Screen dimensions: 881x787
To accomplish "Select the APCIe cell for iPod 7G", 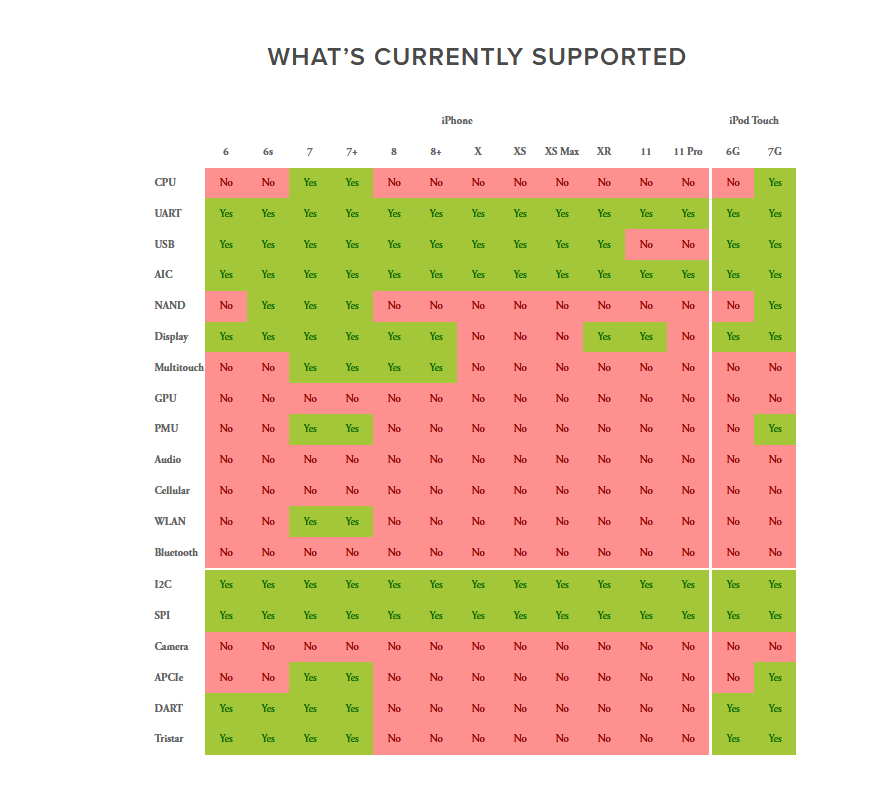I will [x=775, y=677].
